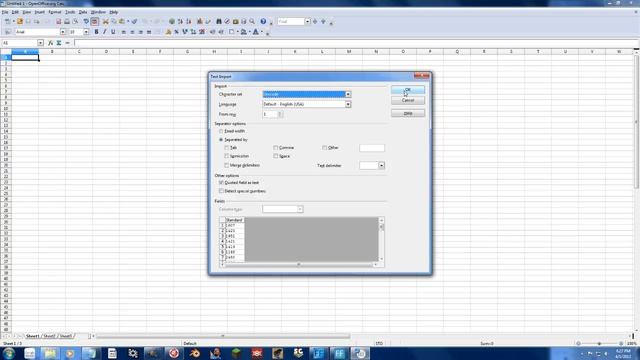Click the Sort Ascending icon

[x=180, y=21]
